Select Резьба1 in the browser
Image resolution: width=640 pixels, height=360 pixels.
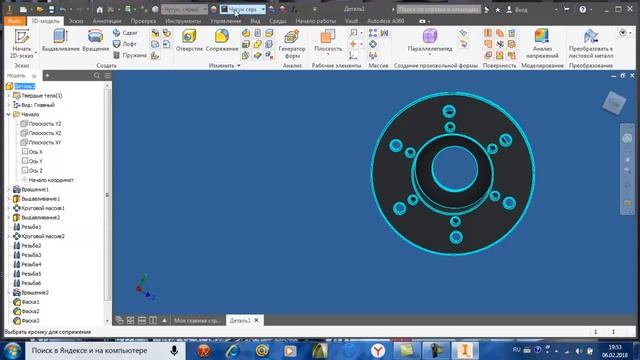(27, 227)
